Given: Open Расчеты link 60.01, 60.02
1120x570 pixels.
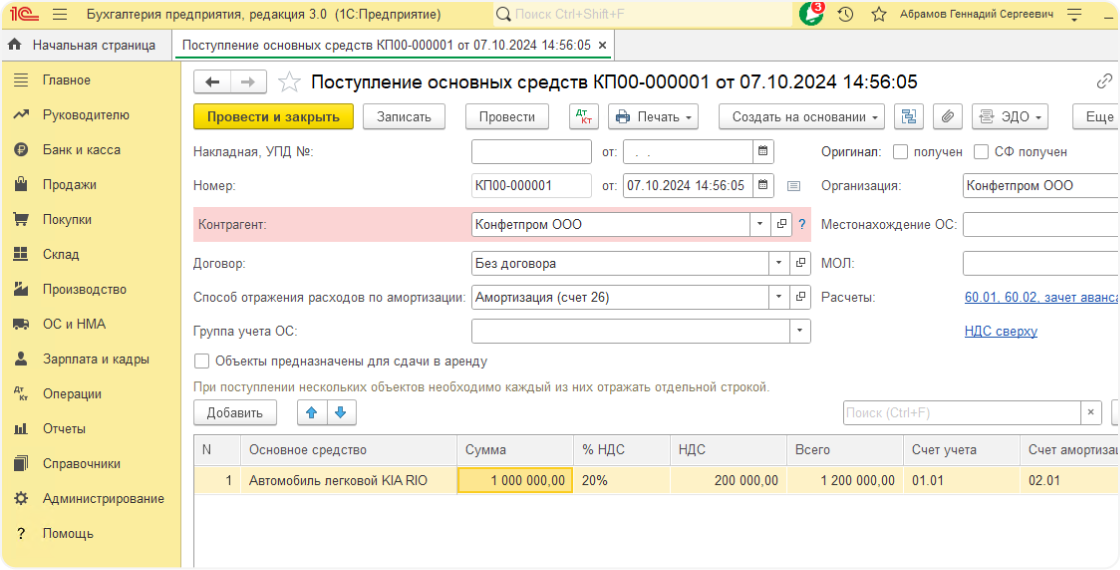Looking at the screenshot, I should point(1039,297).
